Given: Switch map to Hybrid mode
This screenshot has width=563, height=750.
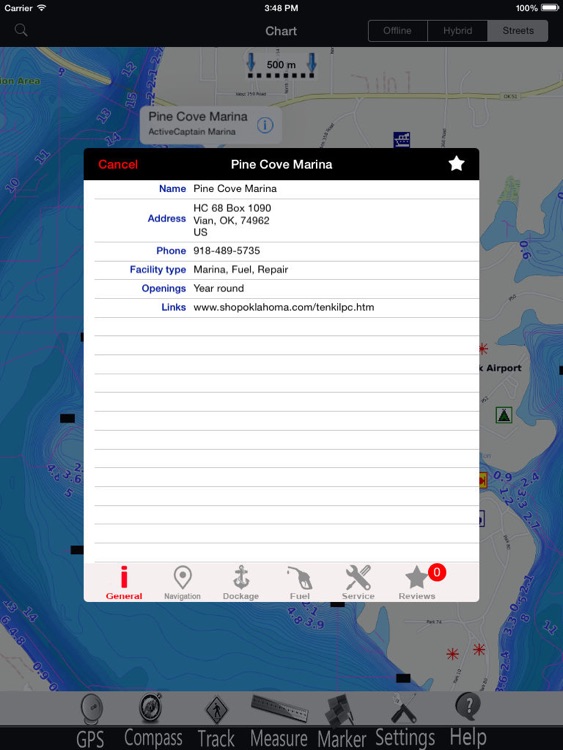Looking at the screenshot, I should click(x=457, y=31).
